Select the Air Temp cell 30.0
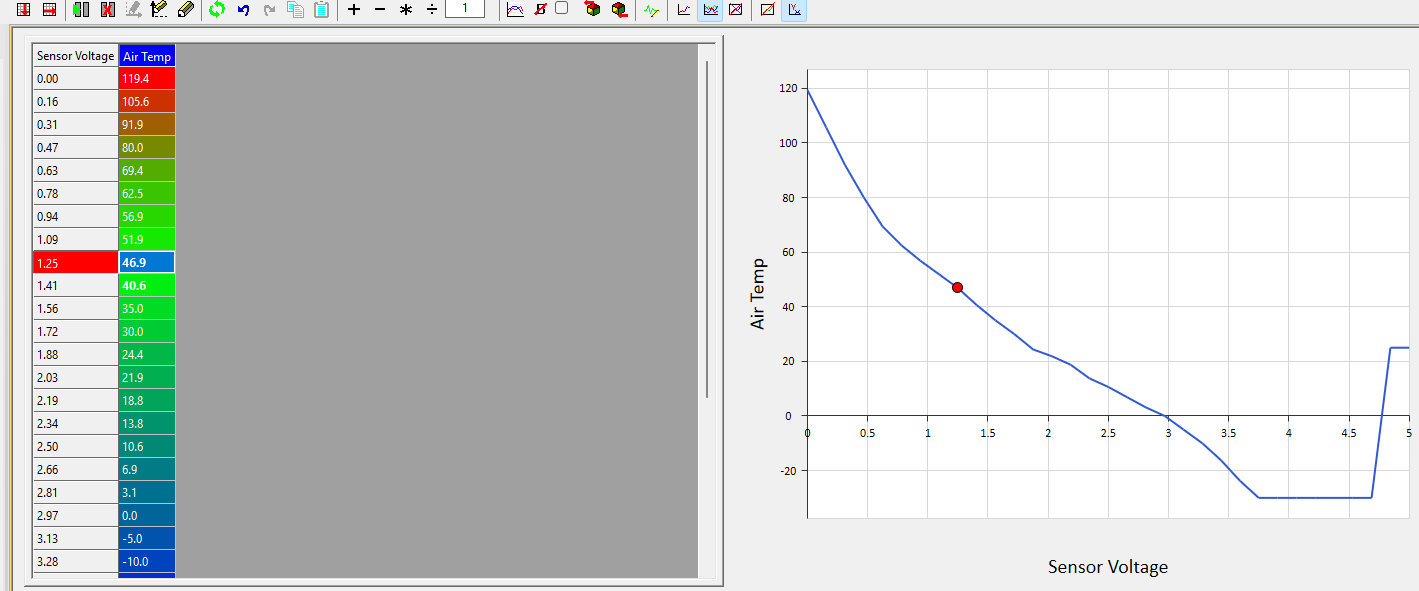 pos(147,331)
